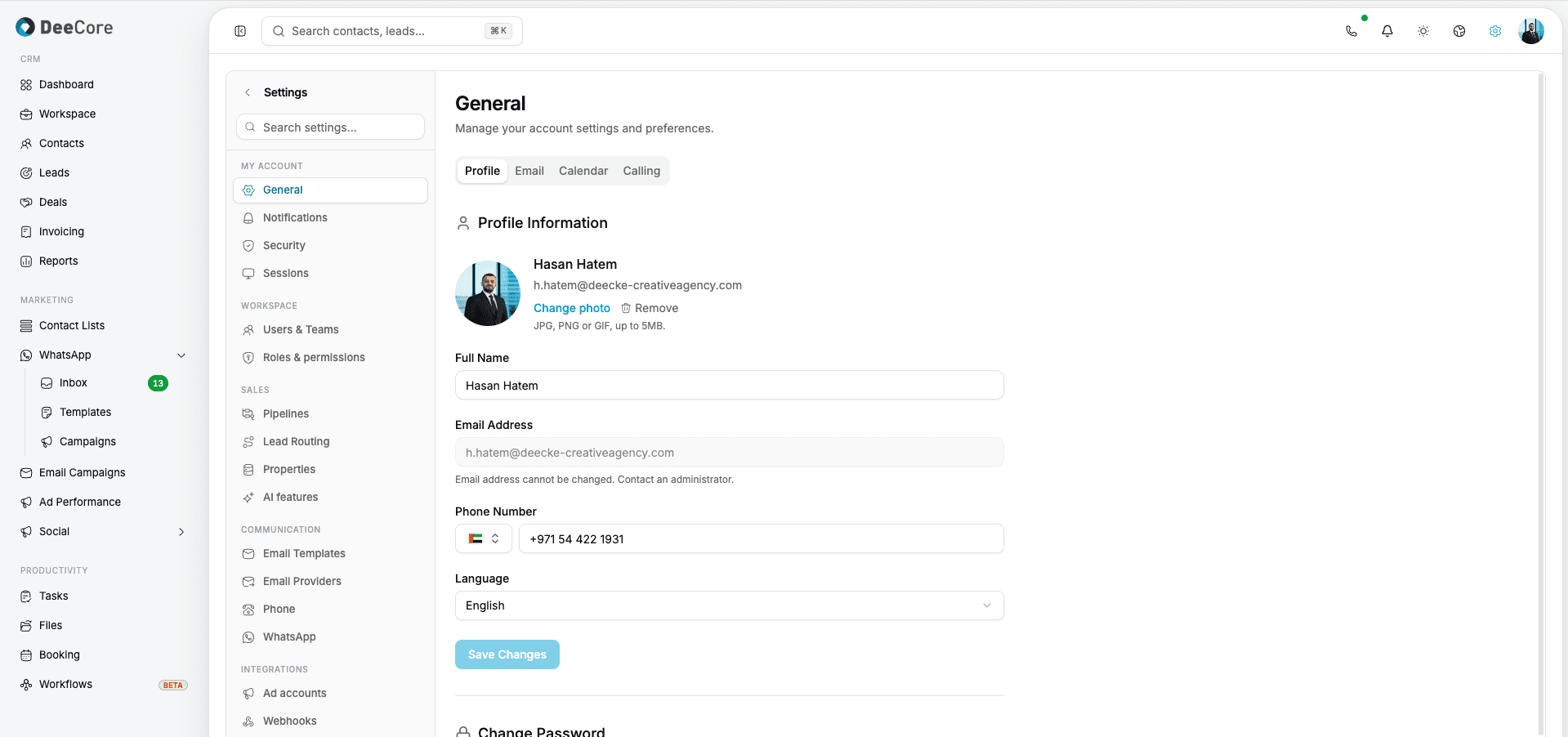This screenshot has height=737, width=1568.
Task: Switch to the Calendar tab
Action: (x=583, y=171)
